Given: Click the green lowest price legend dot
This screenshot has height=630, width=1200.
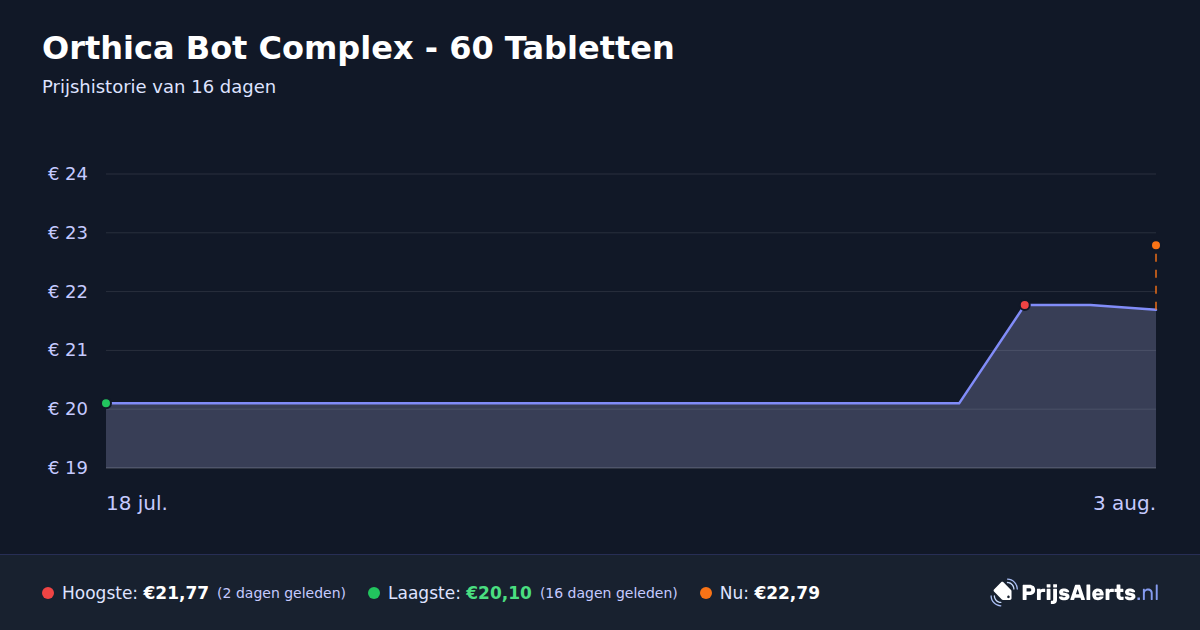Looking at the screenshot, I should (374, 593).
